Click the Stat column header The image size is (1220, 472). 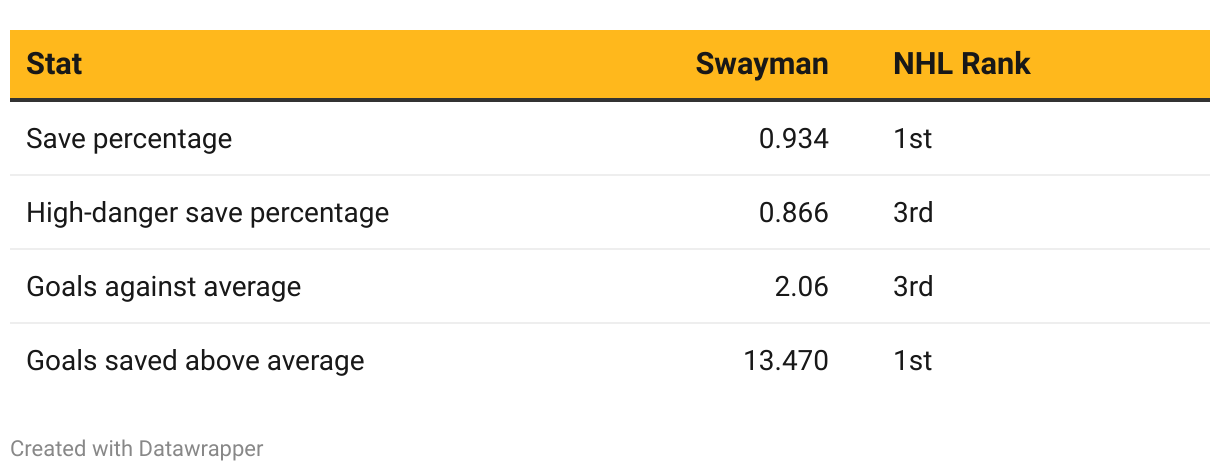pyautogui.click(x=54, y=65)
